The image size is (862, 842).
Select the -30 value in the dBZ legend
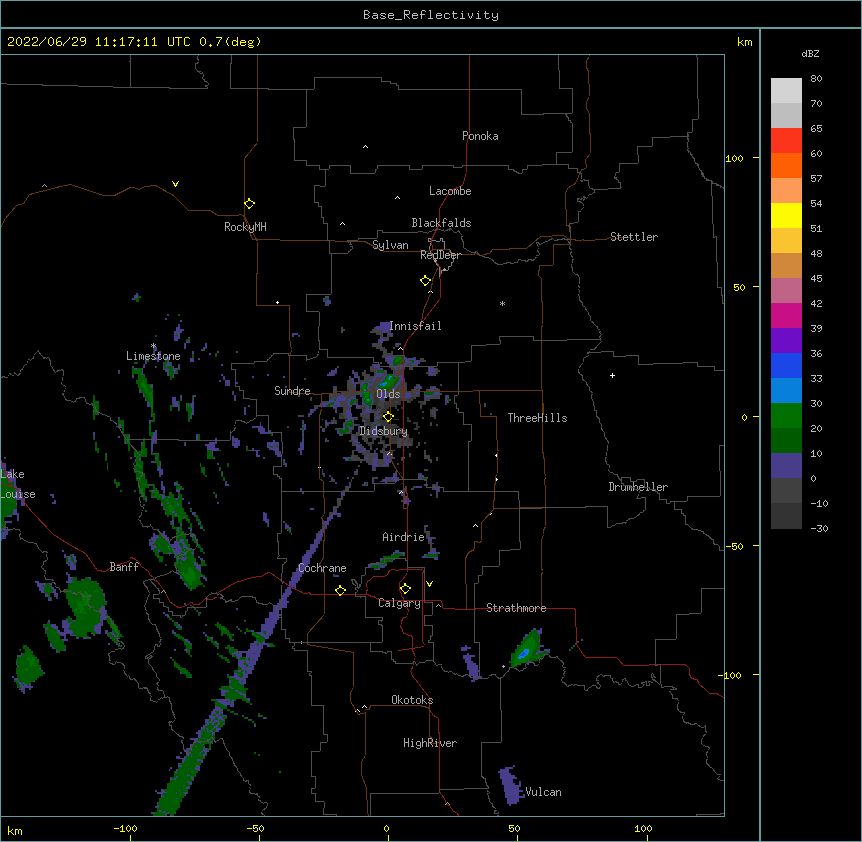tap(819, 528)
